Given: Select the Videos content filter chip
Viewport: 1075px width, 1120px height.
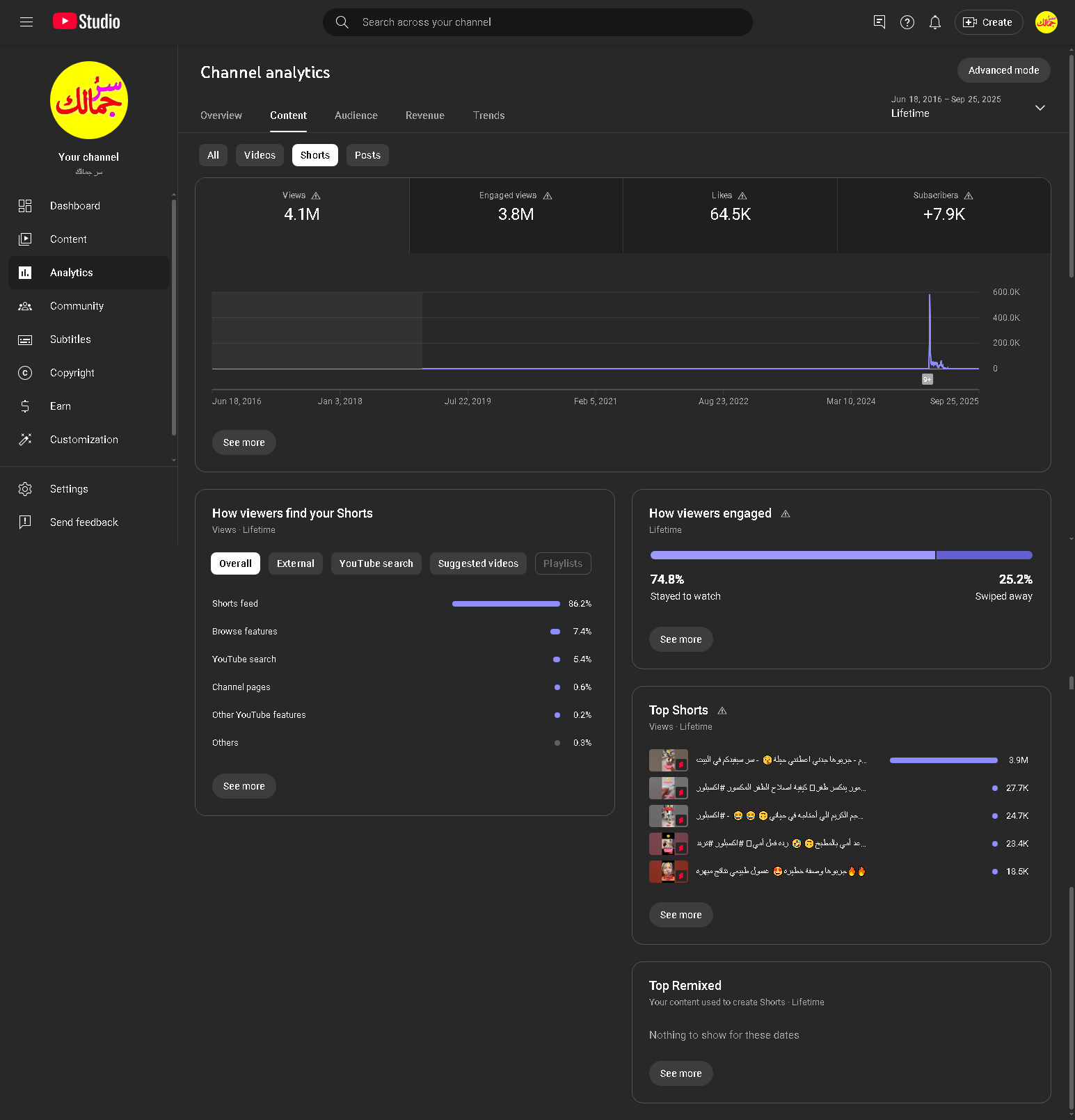Looking at the screenshot, I should pos(260,155).
